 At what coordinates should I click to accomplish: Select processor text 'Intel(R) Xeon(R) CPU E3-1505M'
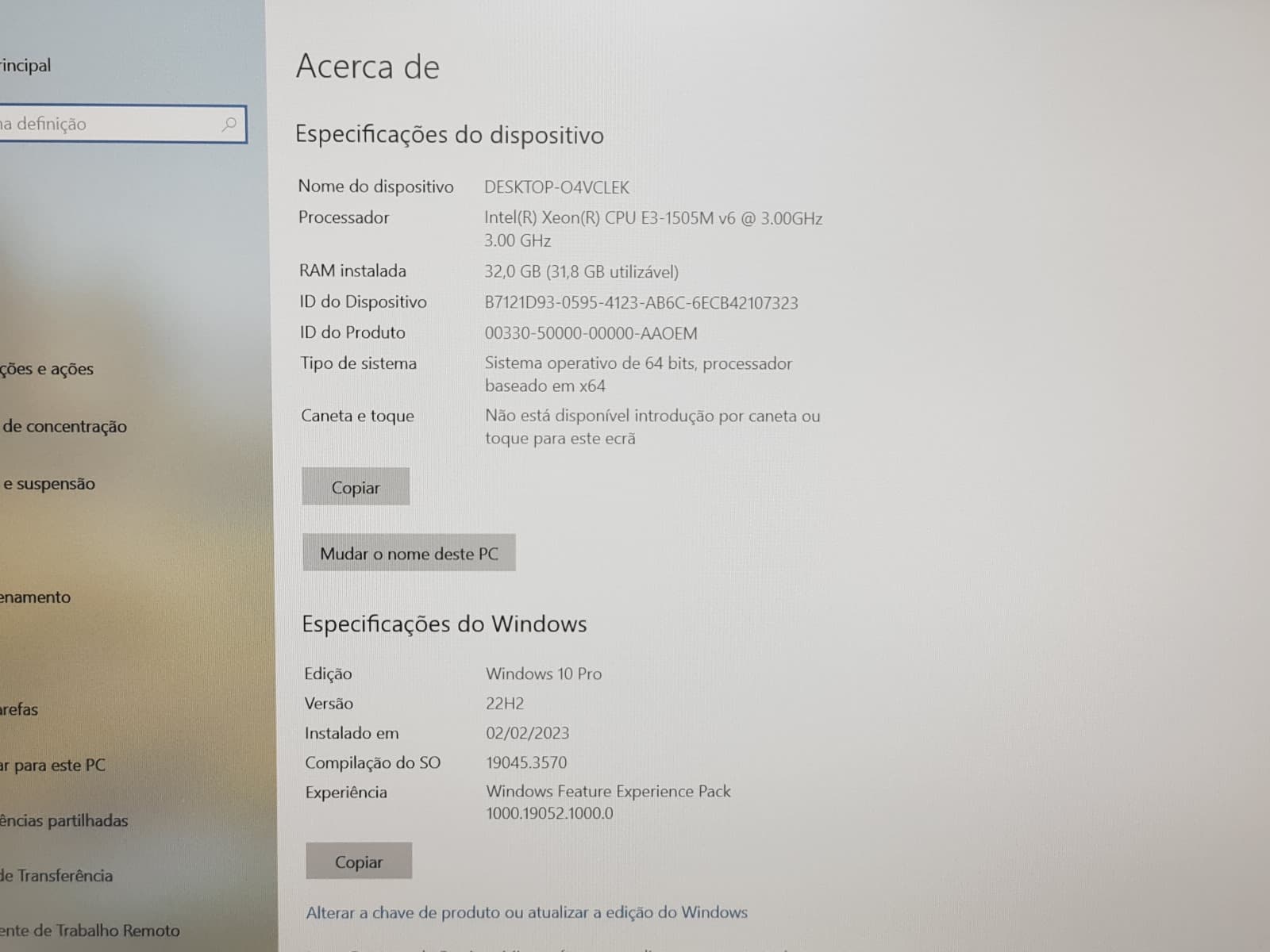pyautogui.click(x=599, y=218)
